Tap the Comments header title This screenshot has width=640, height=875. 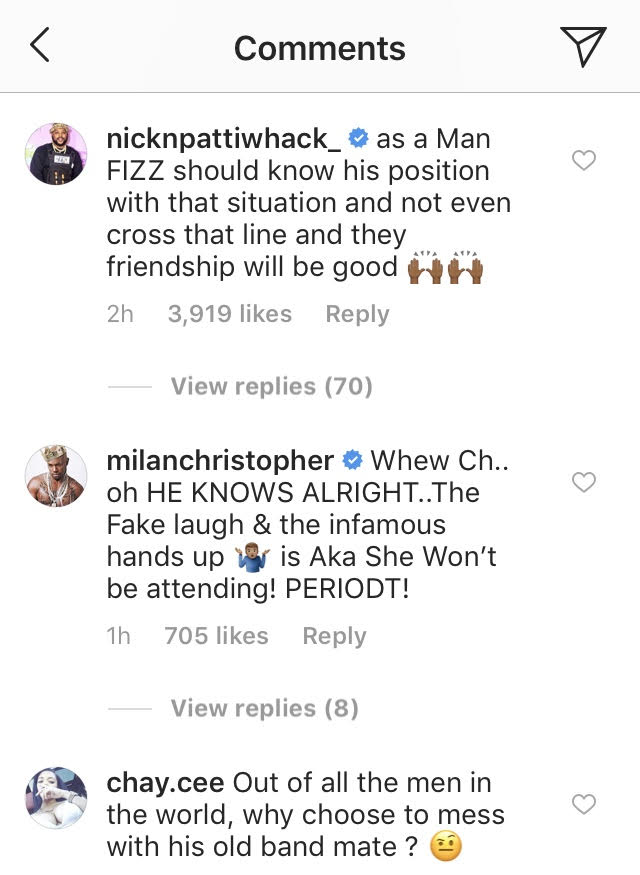320,49
